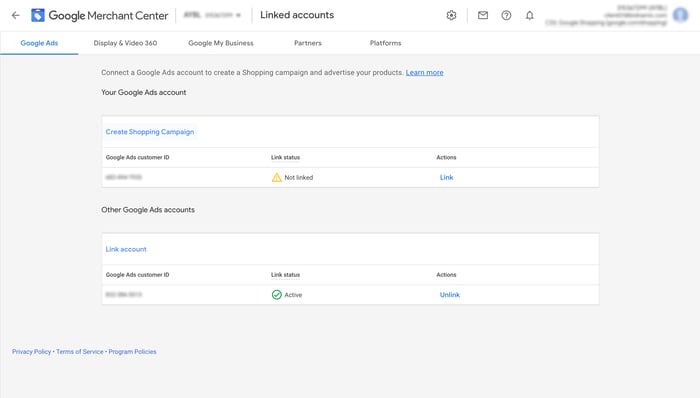Click the Not linked status text
The width and height of the screenshot is (700, 398).
(299, 178)
